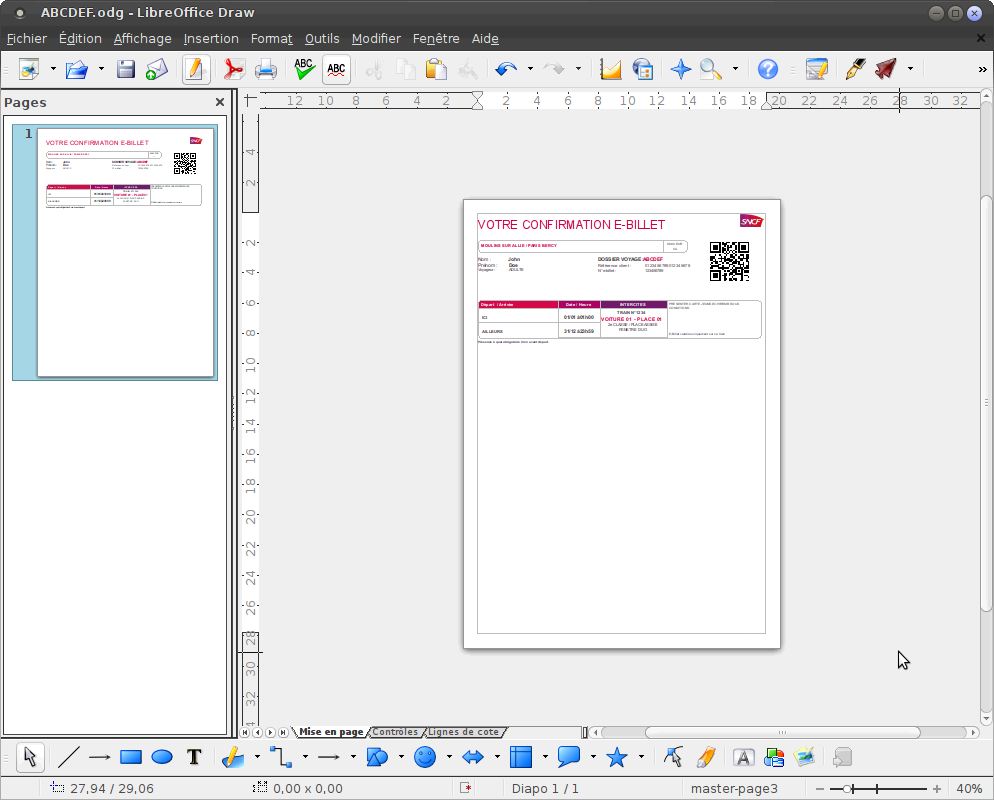Toggle AutoSpellcheck red-underline ABC icon
This screenshot has height=800, width=994.
click(x=336, y=68)
